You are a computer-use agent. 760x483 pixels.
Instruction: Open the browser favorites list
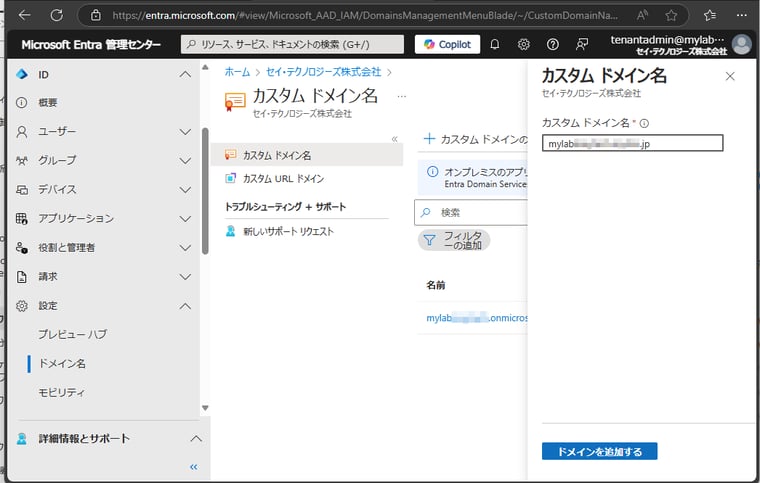click(710, 16)
